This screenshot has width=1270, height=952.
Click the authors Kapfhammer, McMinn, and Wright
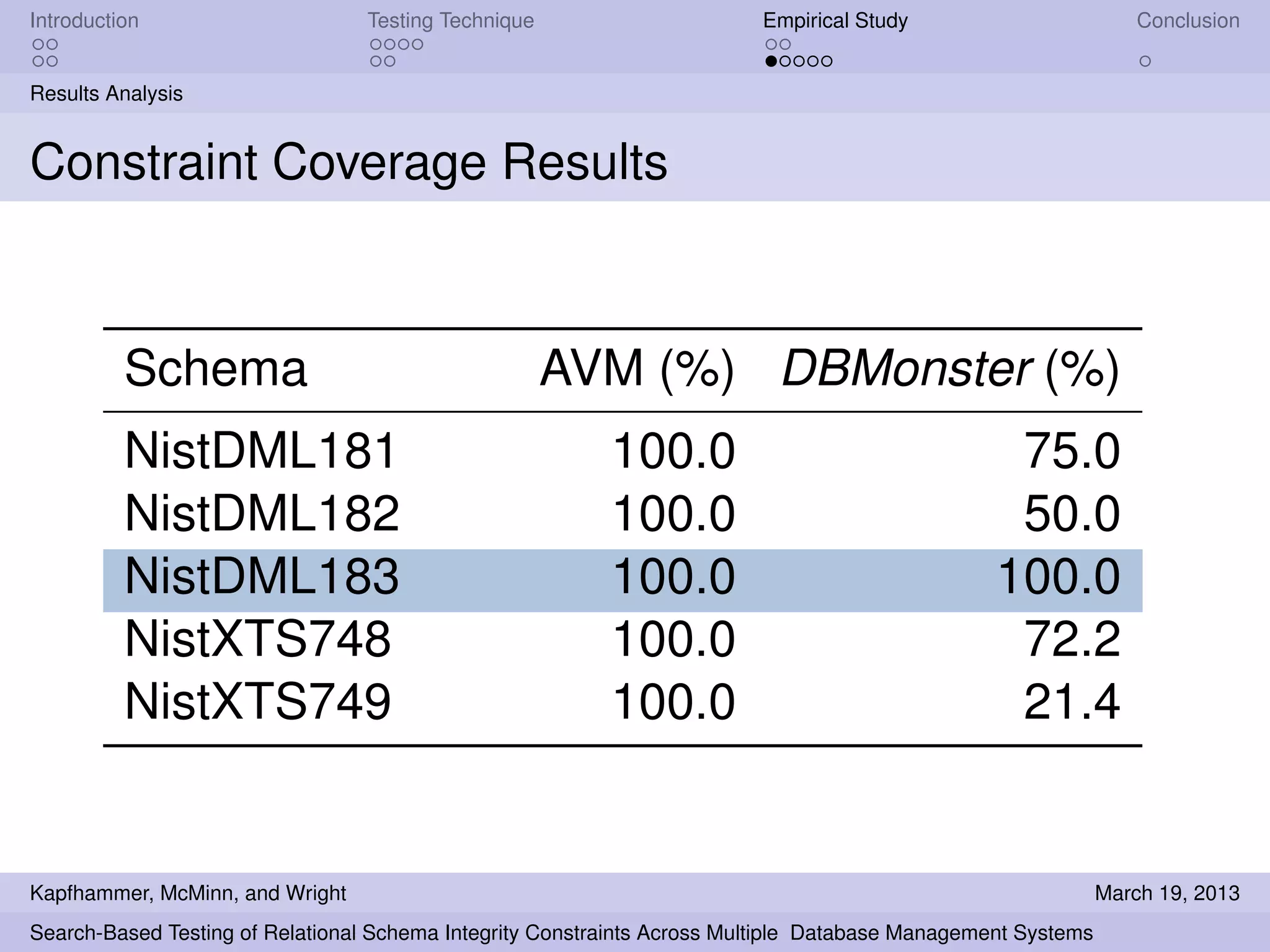(x=189, y=893)
